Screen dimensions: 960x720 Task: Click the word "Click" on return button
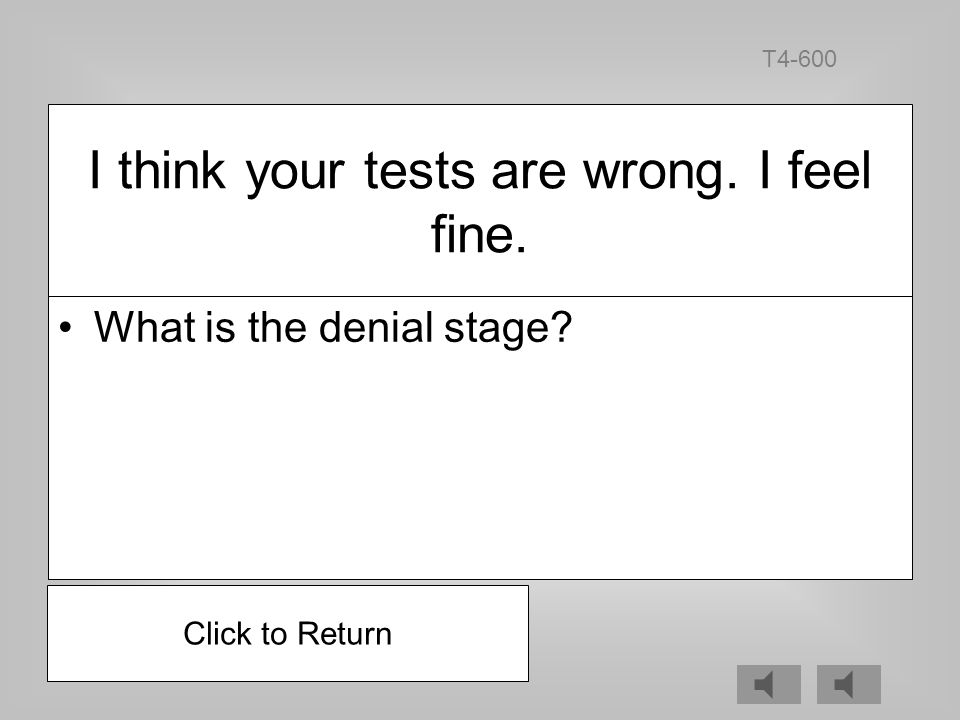tap(217, 634)
